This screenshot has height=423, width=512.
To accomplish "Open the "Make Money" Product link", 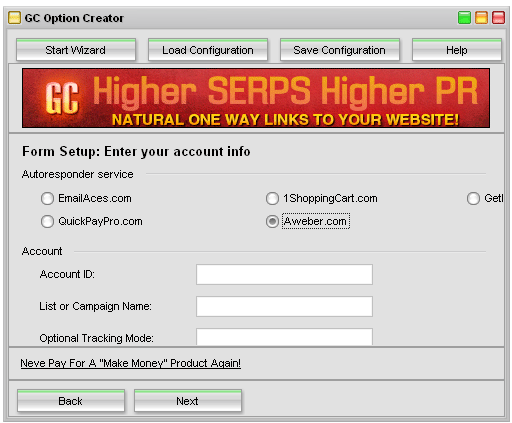I will (x=130, y=363).
